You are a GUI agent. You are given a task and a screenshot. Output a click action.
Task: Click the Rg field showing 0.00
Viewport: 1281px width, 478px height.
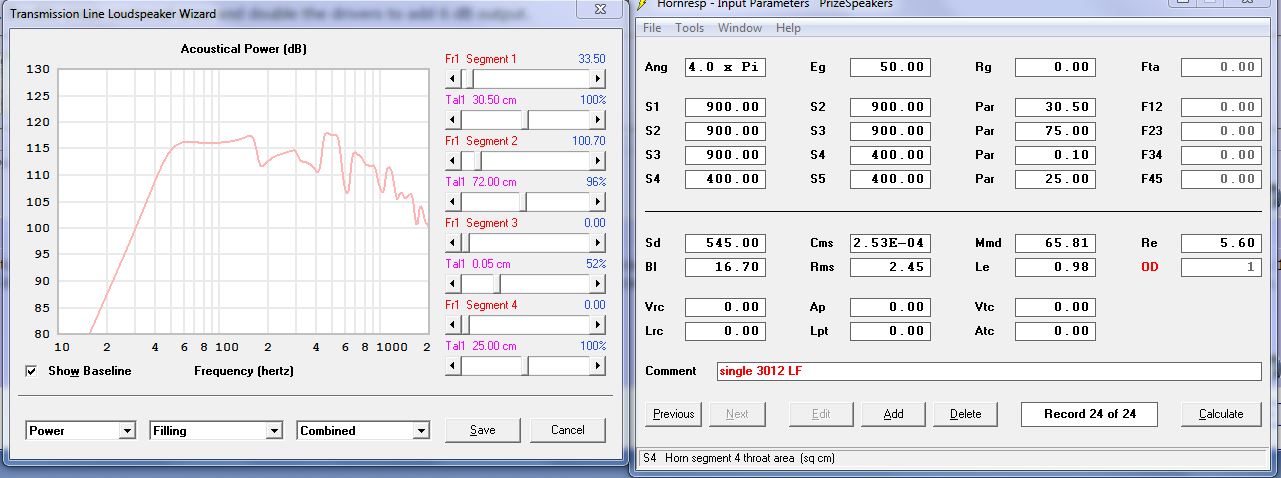coord(1055,68)
